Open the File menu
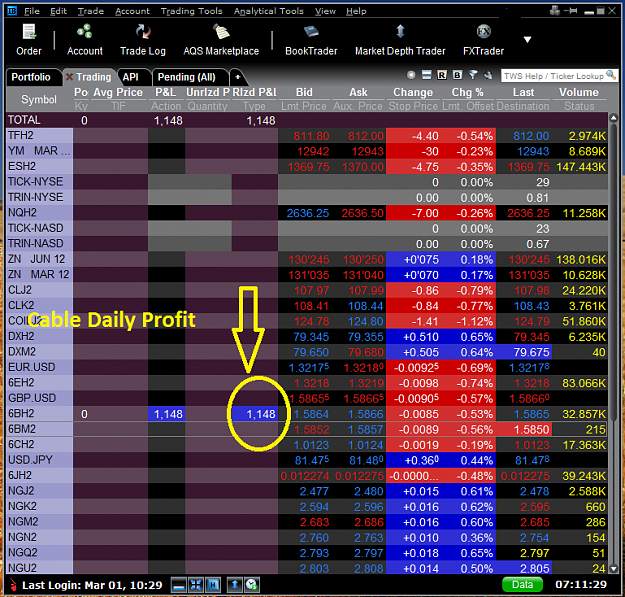The image size is (625, 597). (32, 11)
